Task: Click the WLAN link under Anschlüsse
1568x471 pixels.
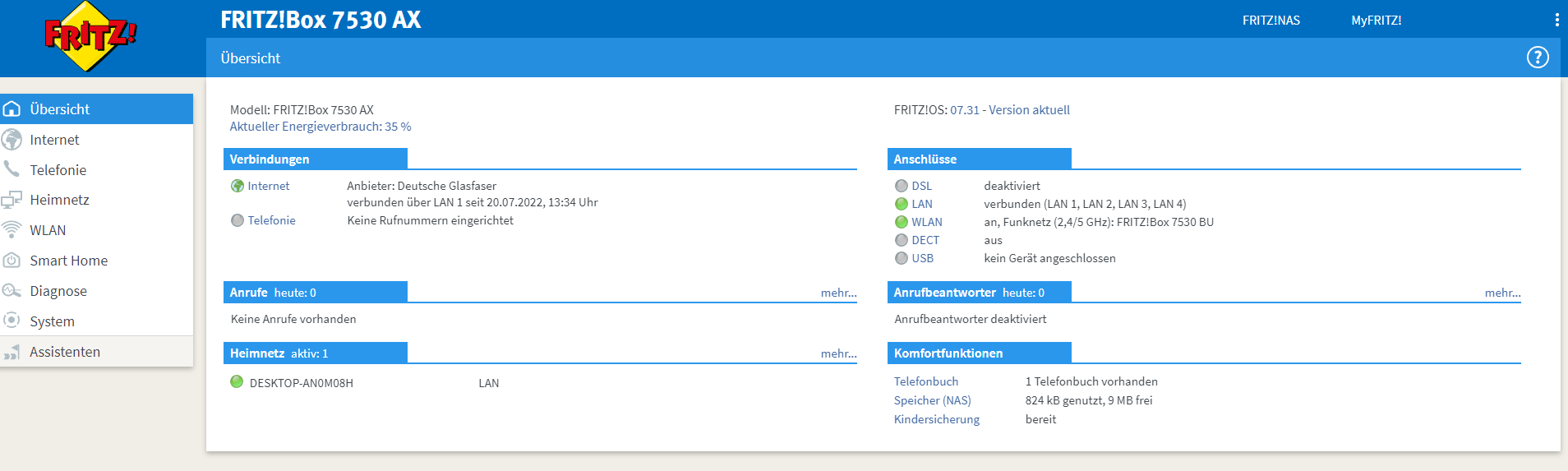Action: pos(927,222)
